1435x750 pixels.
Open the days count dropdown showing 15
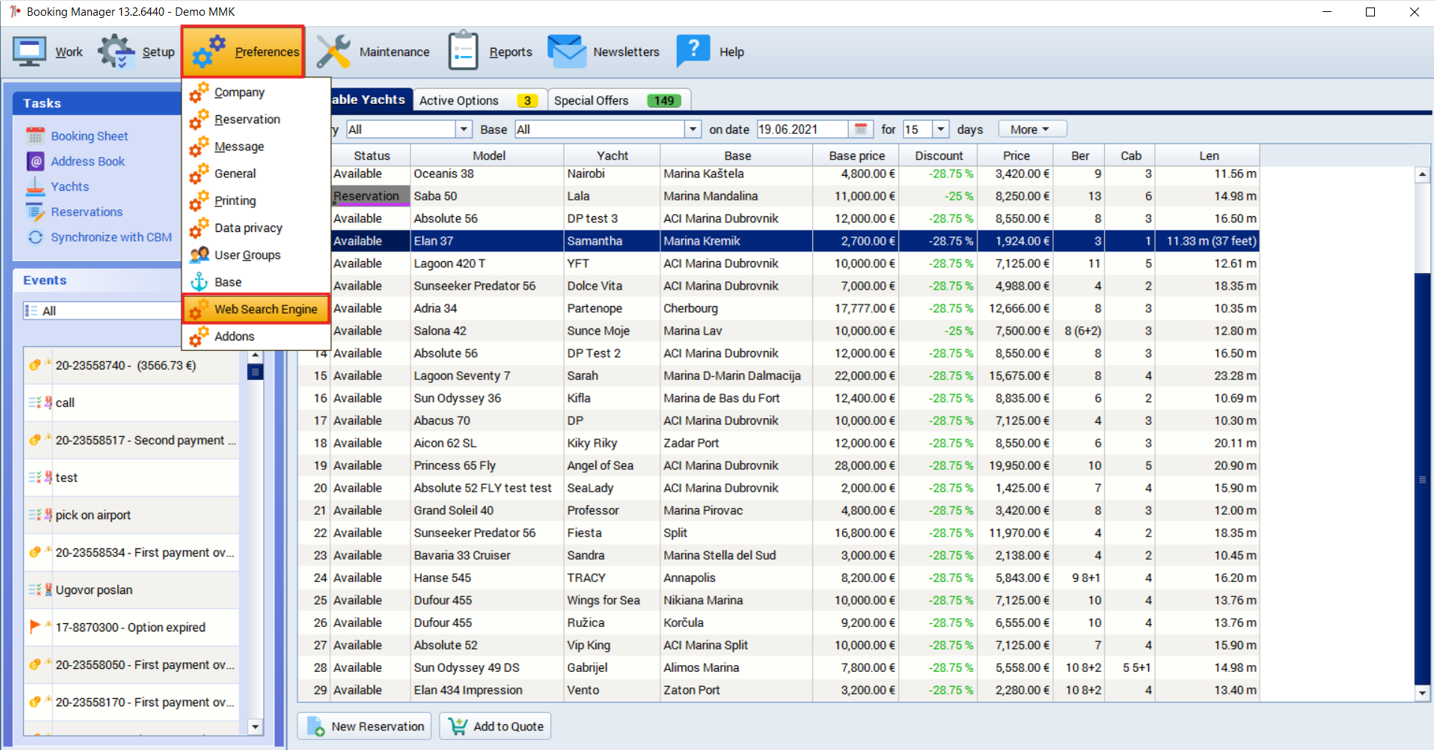click(940, 129)
